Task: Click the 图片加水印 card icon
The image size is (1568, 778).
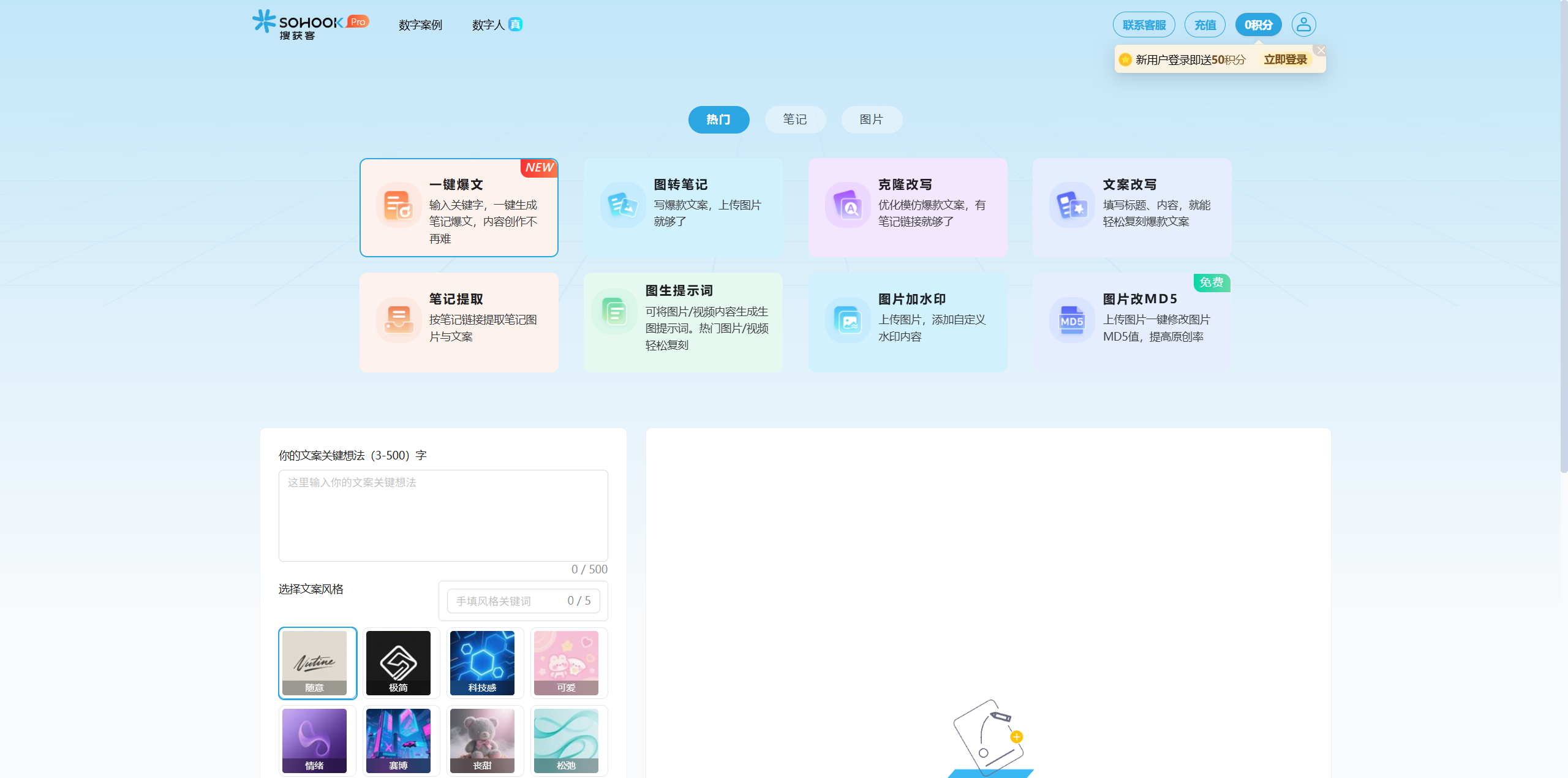Action: point(848,320)
